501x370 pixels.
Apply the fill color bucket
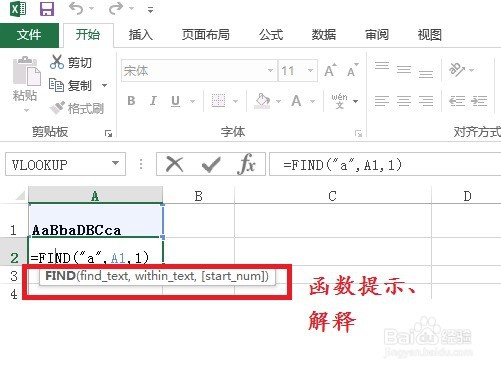point(262,101)
